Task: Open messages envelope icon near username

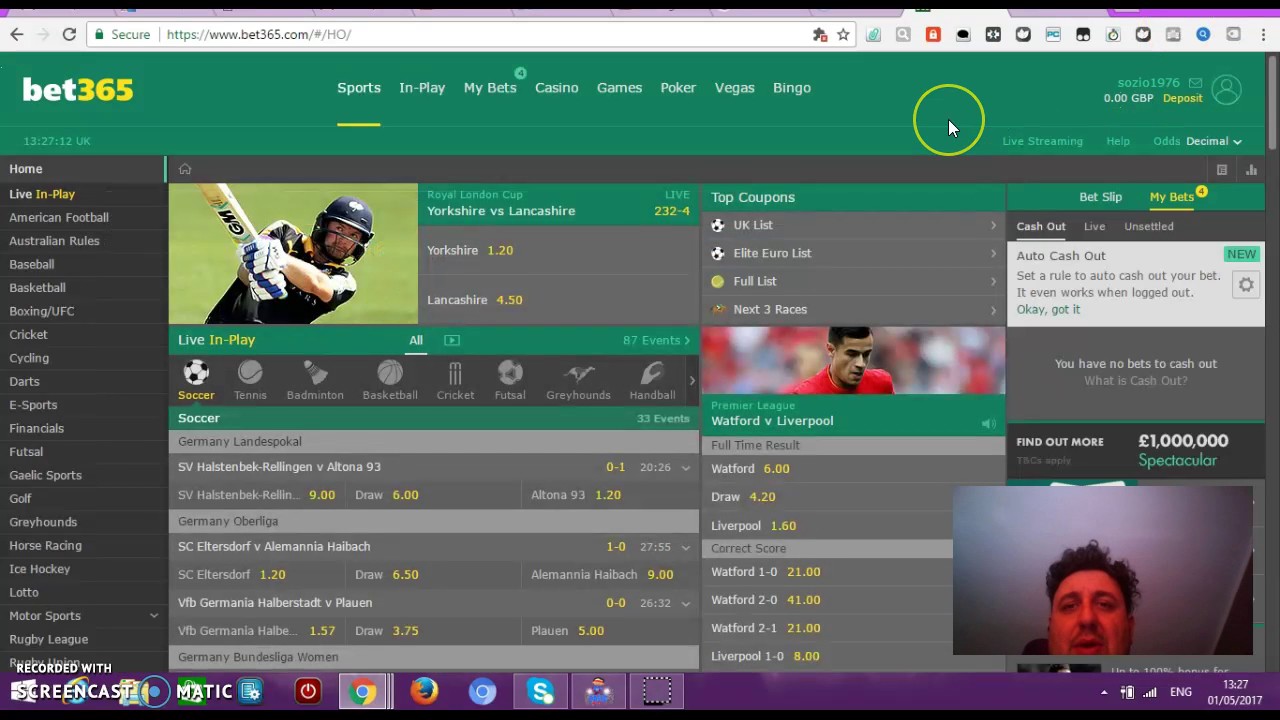Action: coord(1195,83)
